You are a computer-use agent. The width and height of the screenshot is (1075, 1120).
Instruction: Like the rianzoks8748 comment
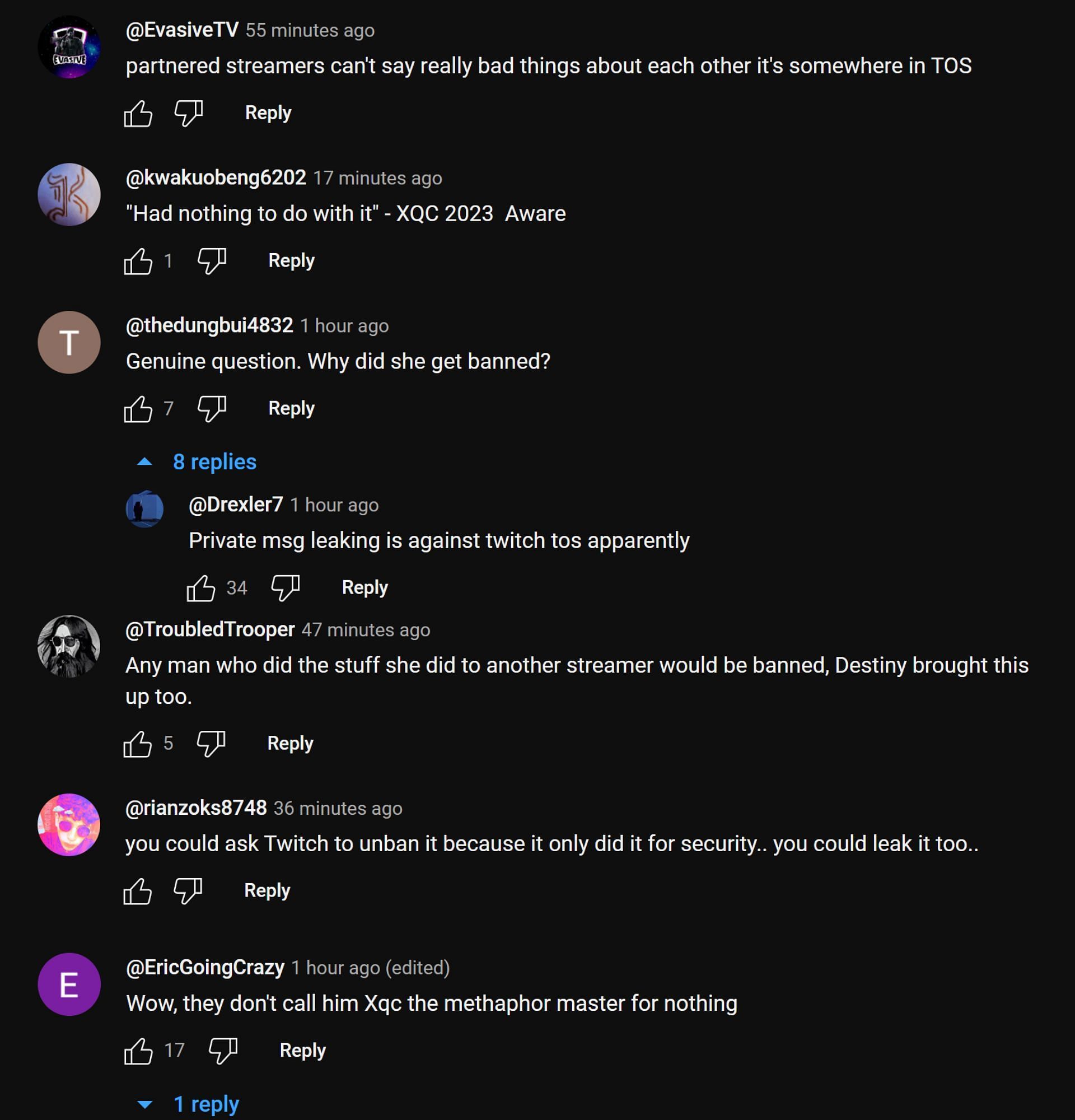[138, 891]
